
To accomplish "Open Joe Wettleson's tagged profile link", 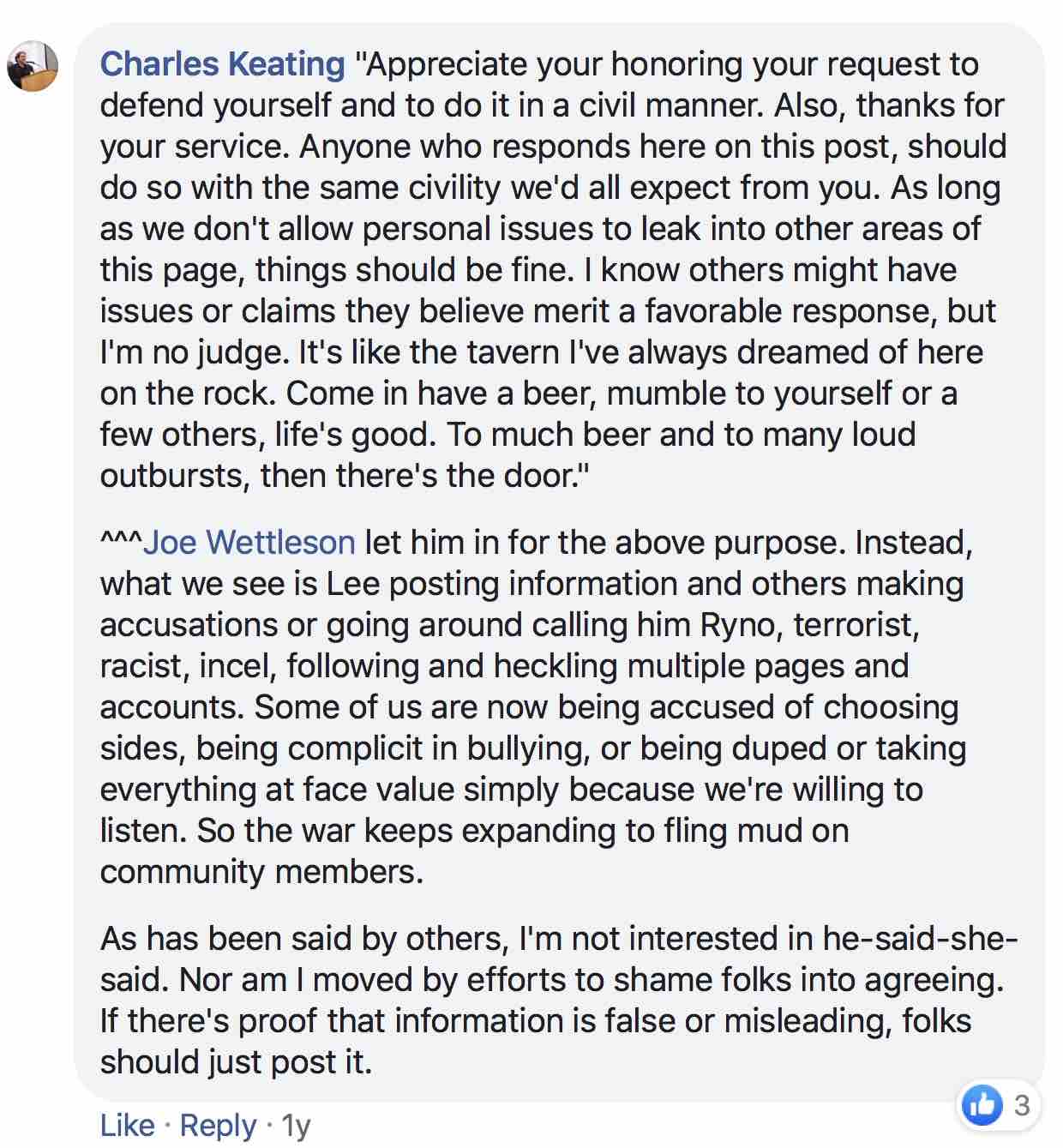I will click(249, 543).
